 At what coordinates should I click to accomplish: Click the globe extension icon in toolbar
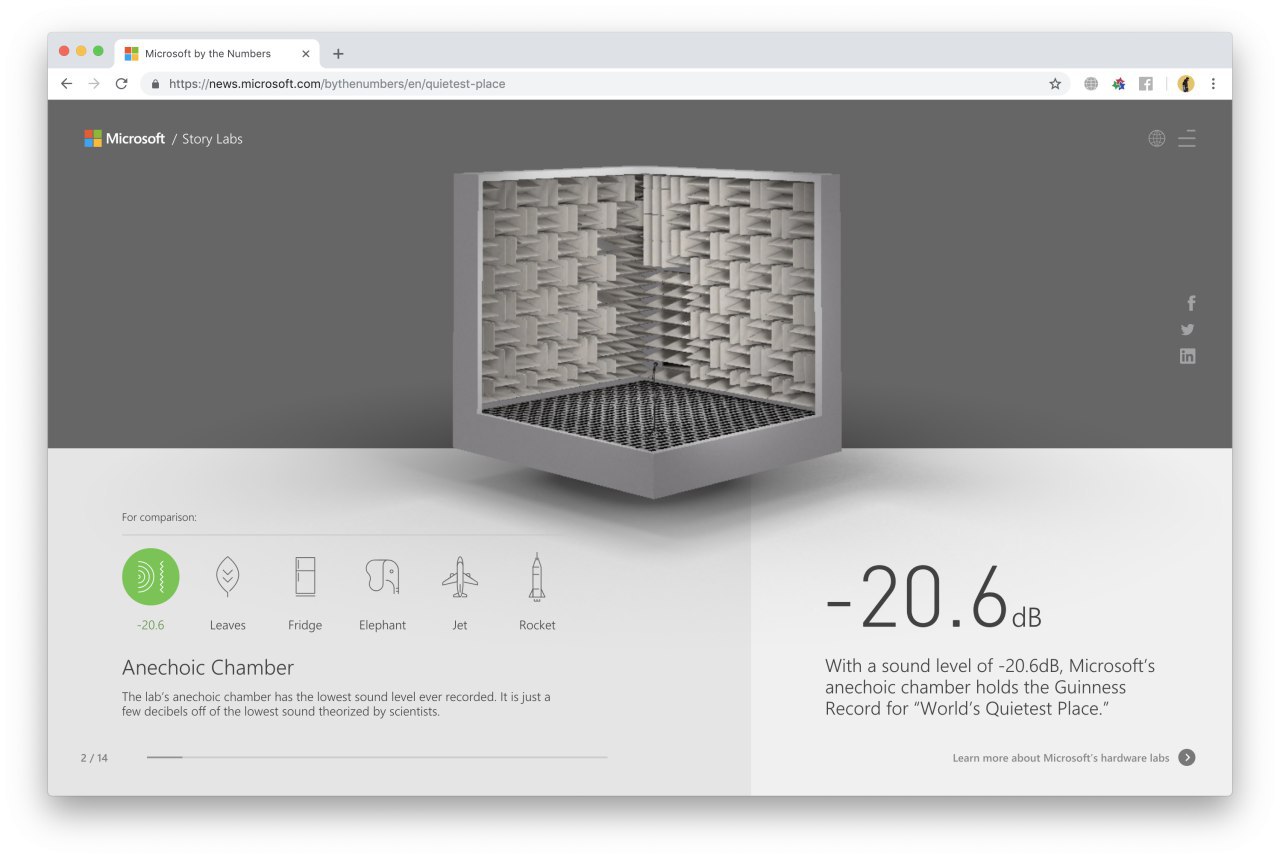1091,84
